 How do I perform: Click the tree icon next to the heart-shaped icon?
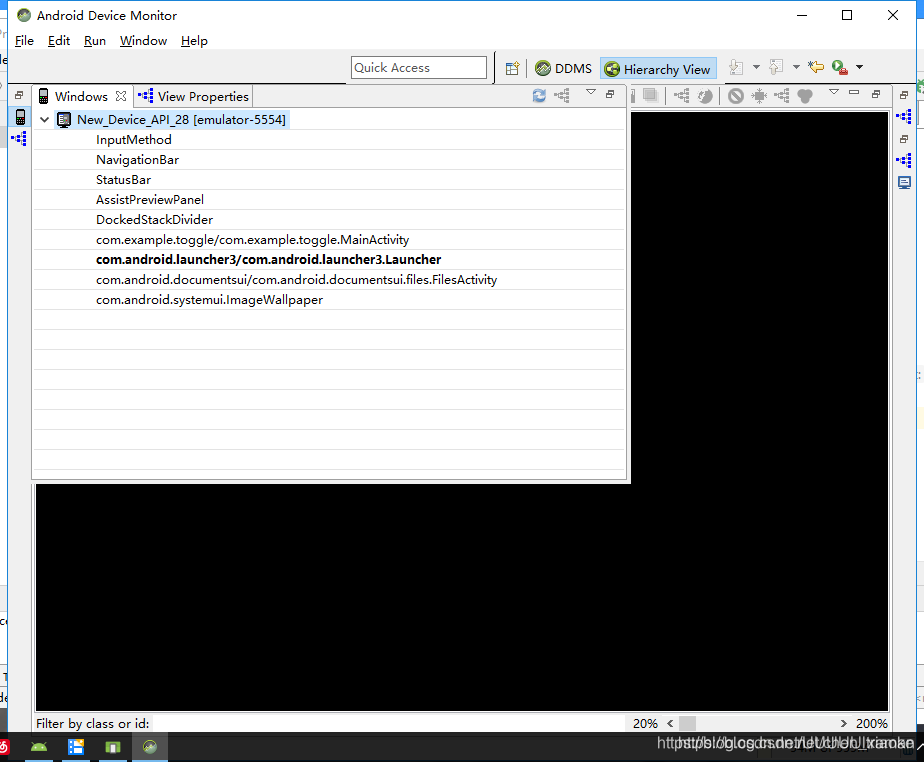click(x=782, y=95)
